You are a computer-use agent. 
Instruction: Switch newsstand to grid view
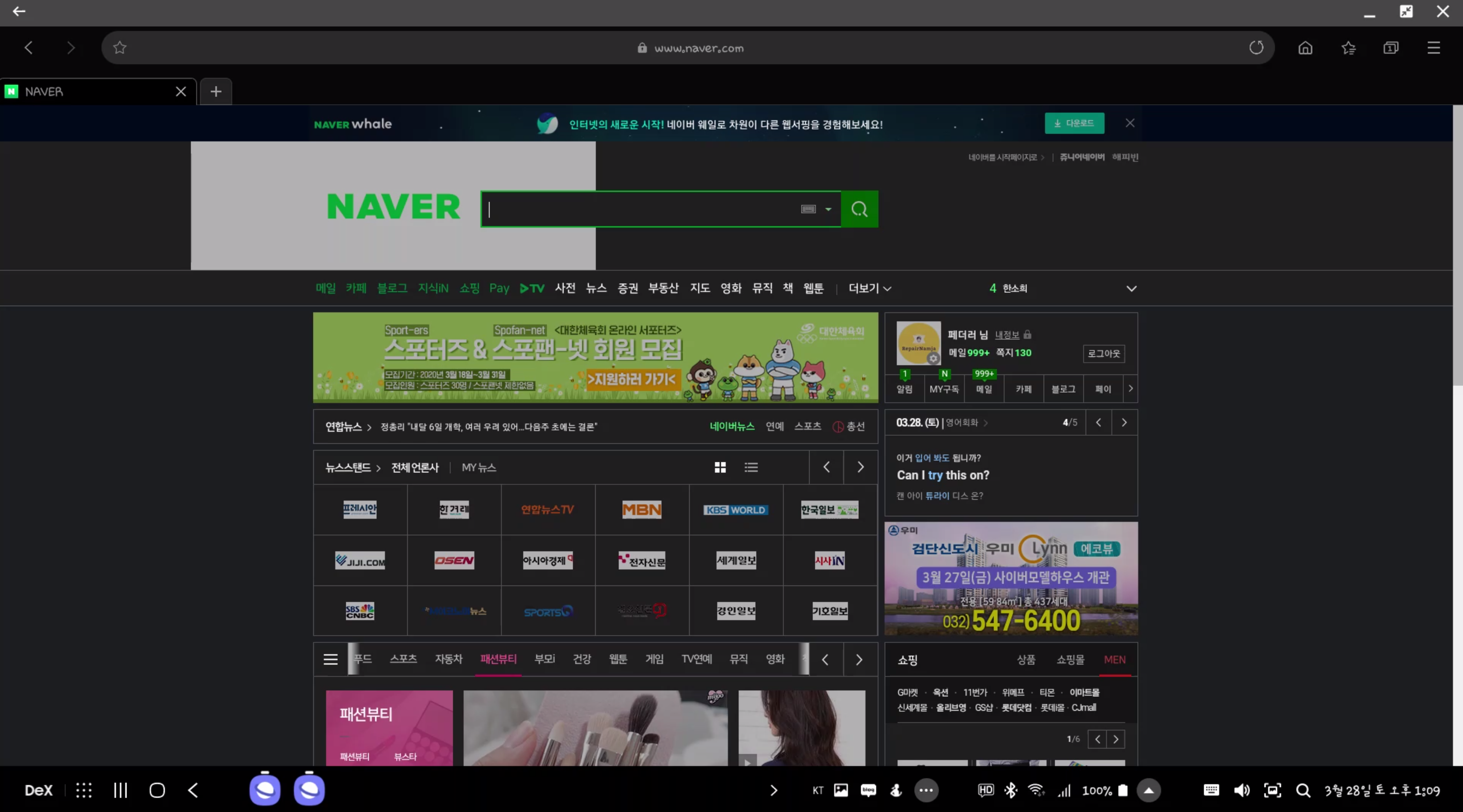(x=720, y=467)
